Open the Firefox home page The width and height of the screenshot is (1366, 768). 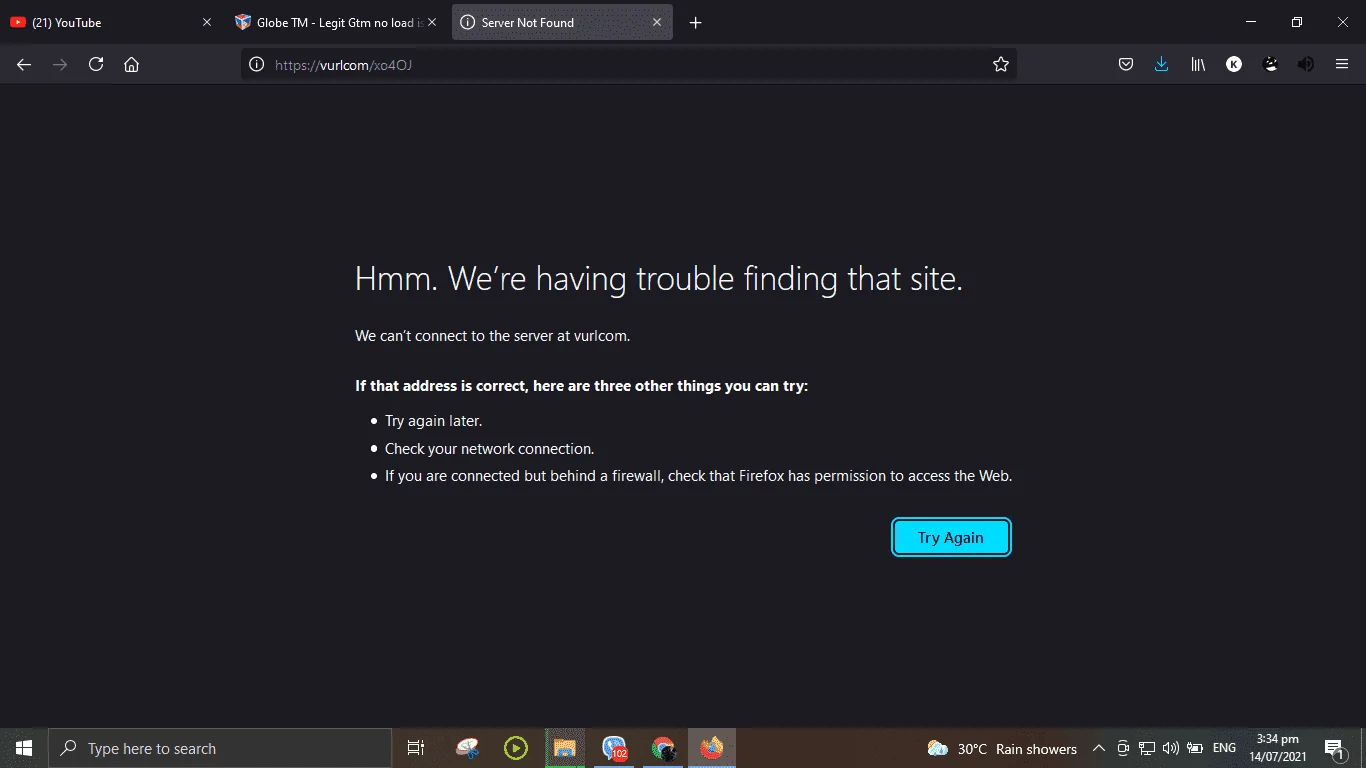tap(131, 64)
